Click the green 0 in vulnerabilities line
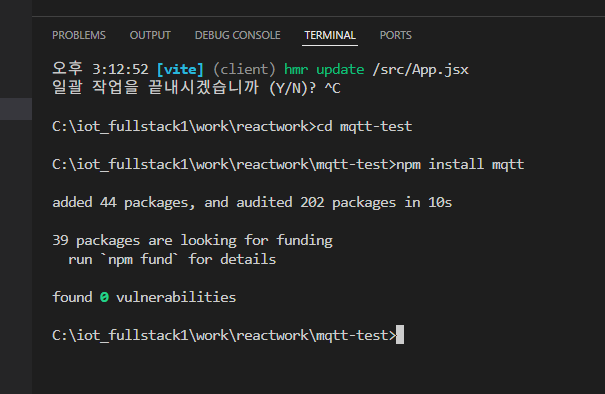The width and height of the screenshot is (605, 394). 104,297
